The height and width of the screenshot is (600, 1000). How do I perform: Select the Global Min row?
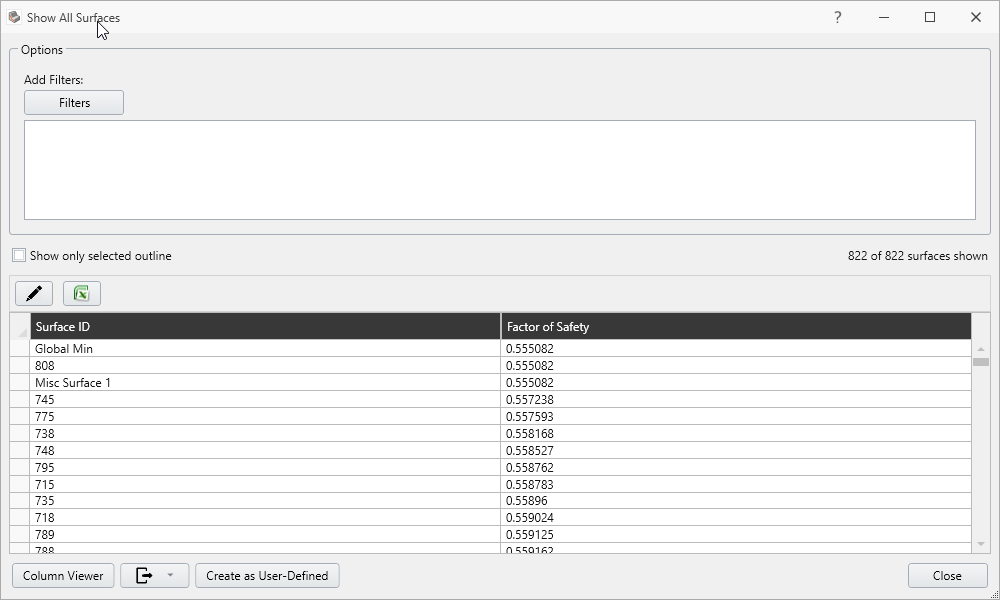point(490,349)
